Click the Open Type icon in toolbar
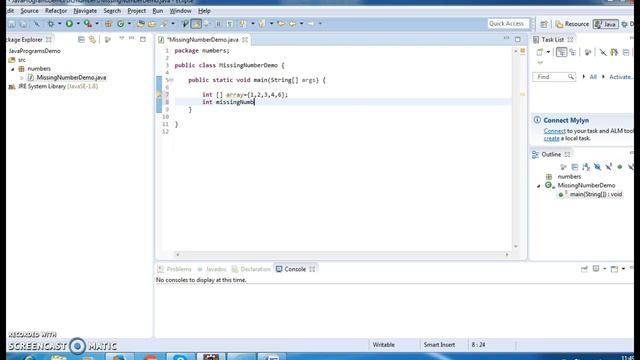The image size is (640, 360). click(x=140, y=24)
